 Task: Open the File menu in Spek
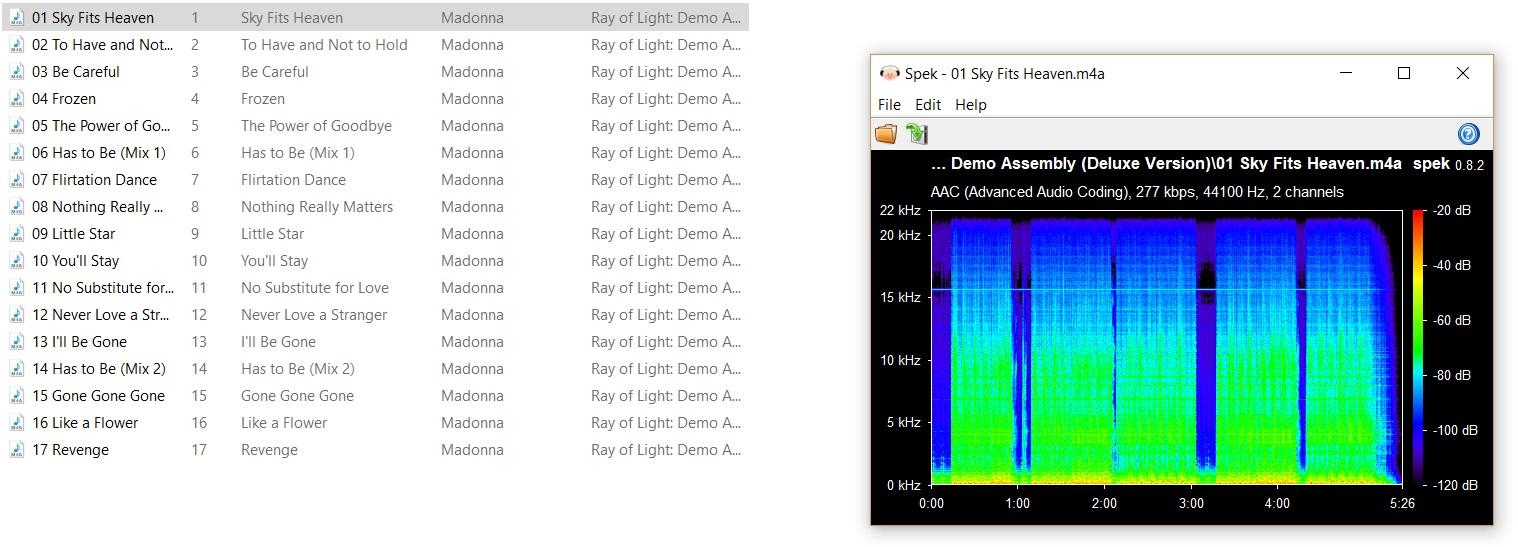click(x=889, y=104)
